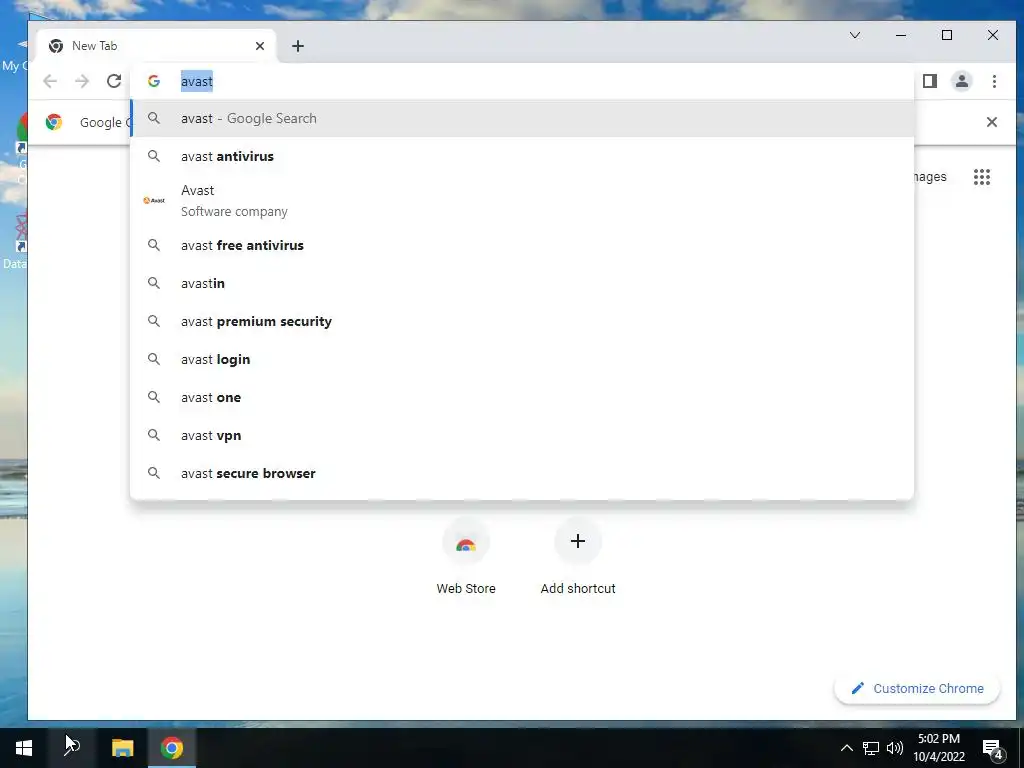Click the browser back arrow
Screen dimensions: 1024x768
click(50, 81)
